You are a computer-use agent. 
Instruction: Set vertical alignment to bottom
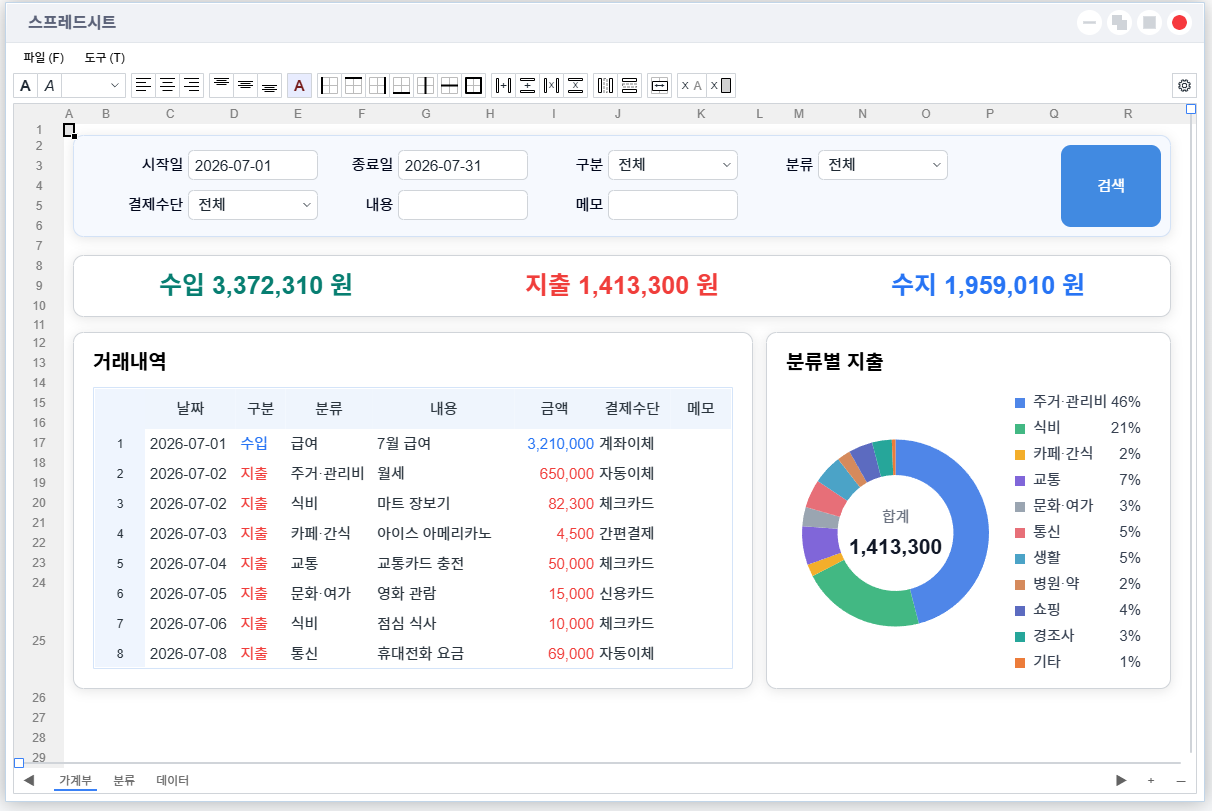[269, 85]
